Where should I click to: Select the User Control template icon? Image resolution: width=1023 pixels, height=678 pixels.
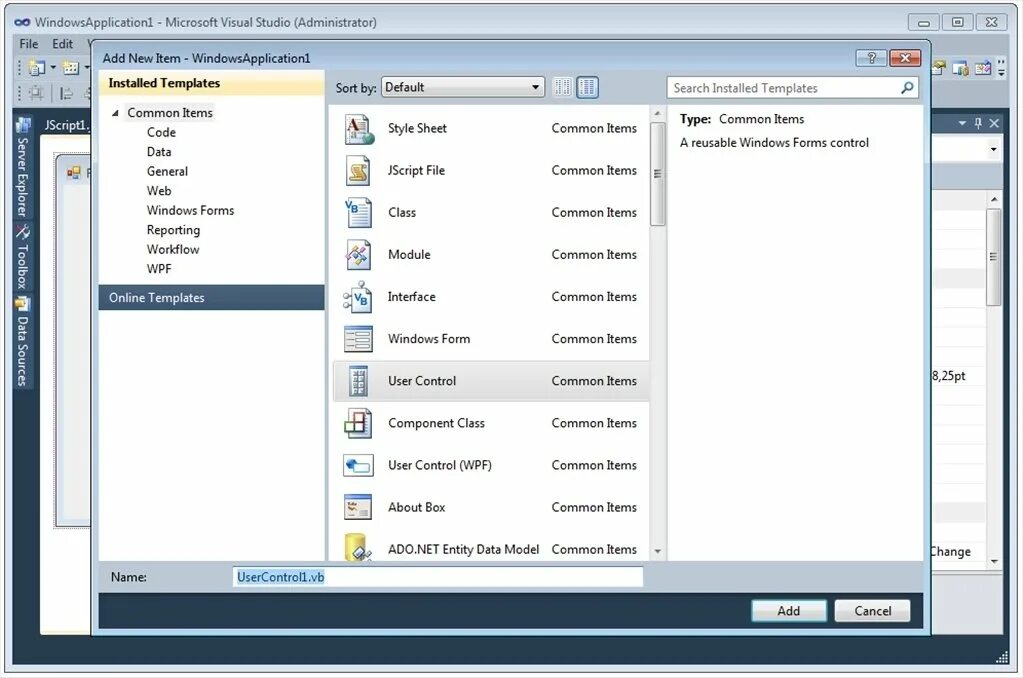point(358,381)
